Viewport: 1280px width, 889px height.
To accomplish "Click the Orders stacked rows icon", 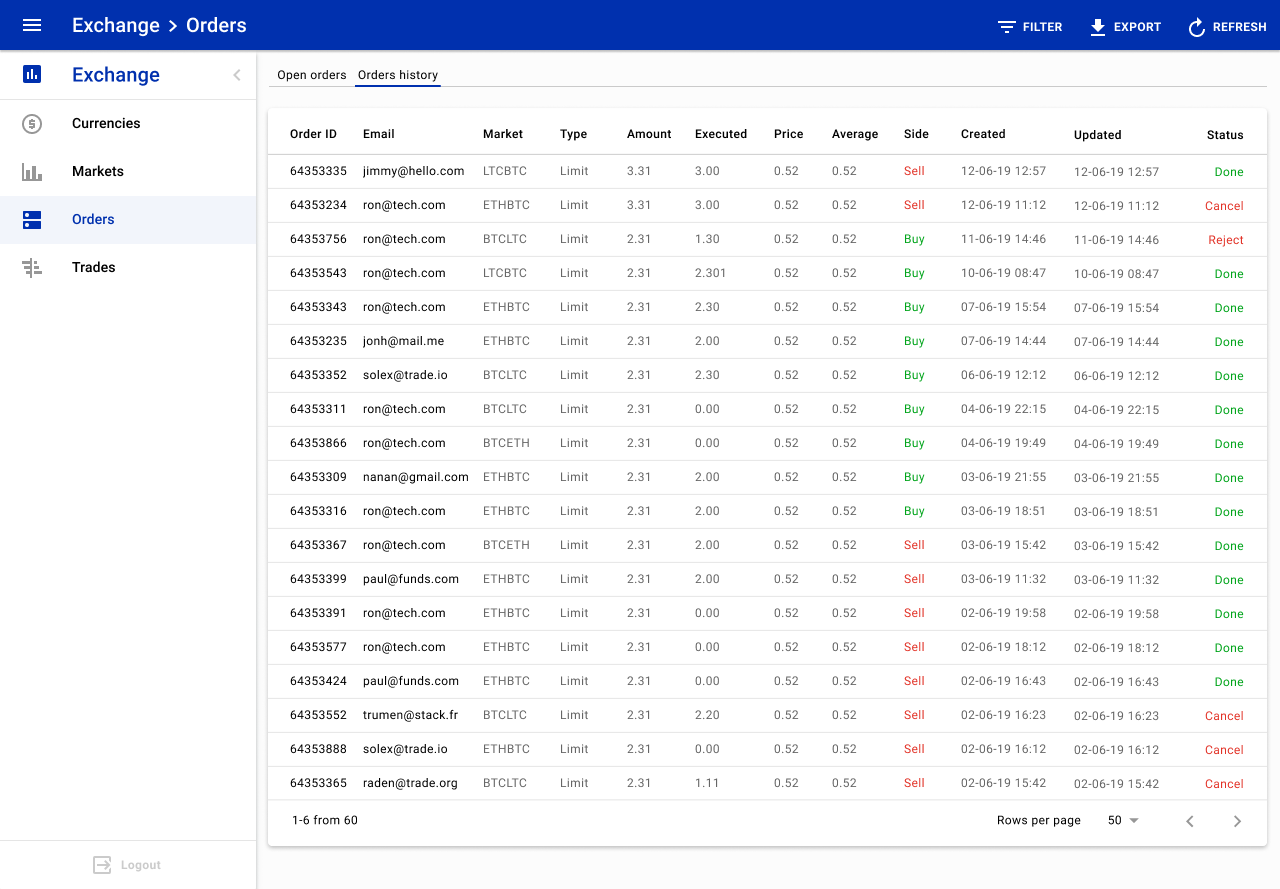I will pyautogui.click(x=32, y=220).
